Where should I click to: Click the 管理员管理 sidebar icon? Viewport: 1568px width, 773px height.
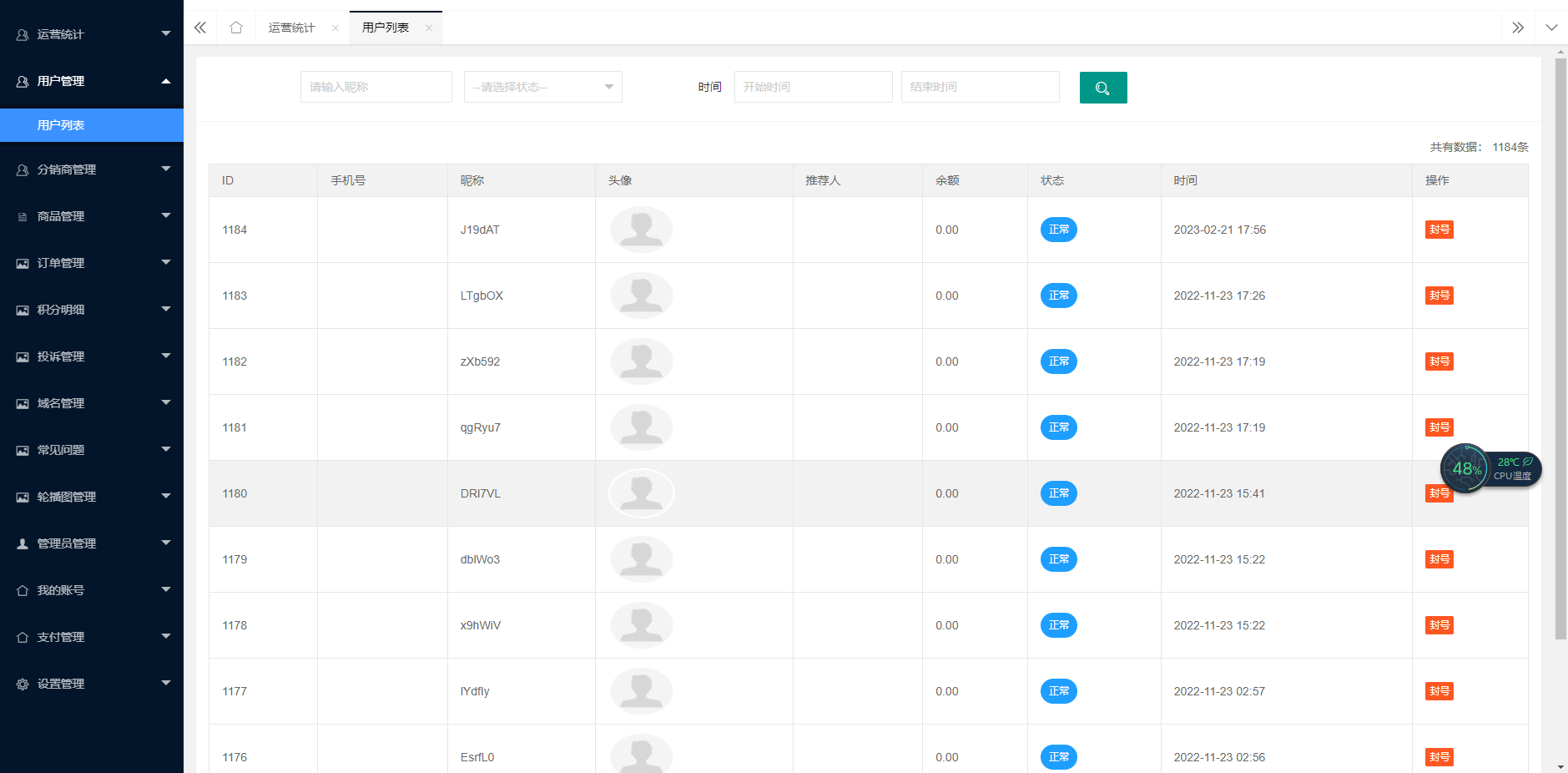coord(23,543)
